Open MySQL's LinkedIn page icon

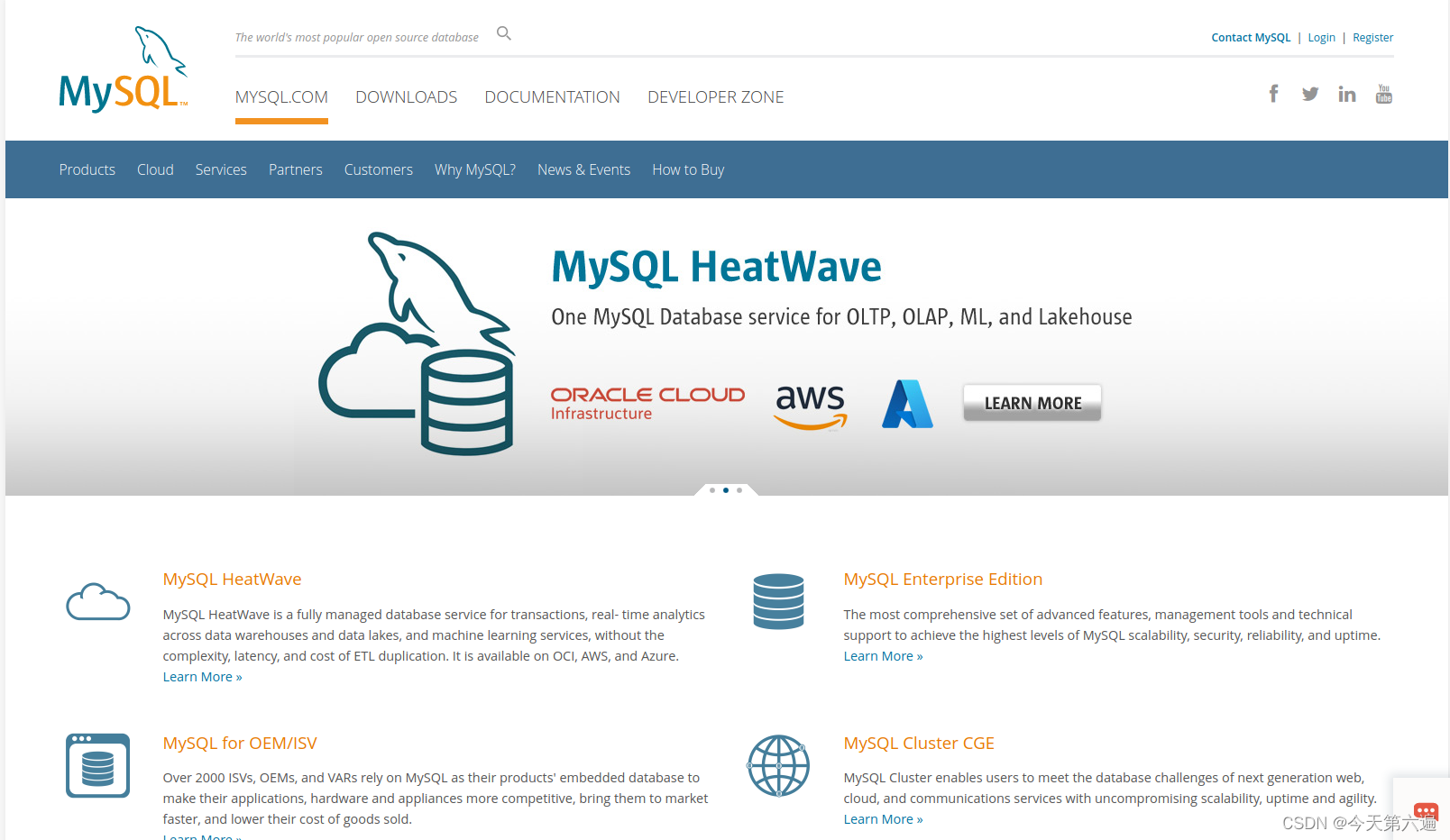pyautogui.click(x=1347, y=94)
